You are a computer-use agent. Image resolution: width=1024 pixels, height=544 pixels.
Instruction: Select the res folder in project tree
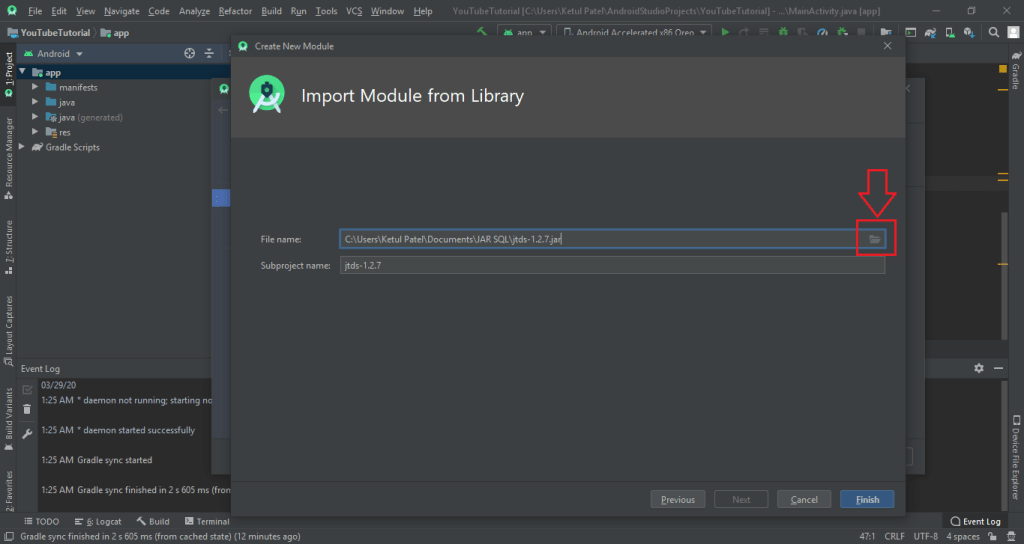coord(64,132)
